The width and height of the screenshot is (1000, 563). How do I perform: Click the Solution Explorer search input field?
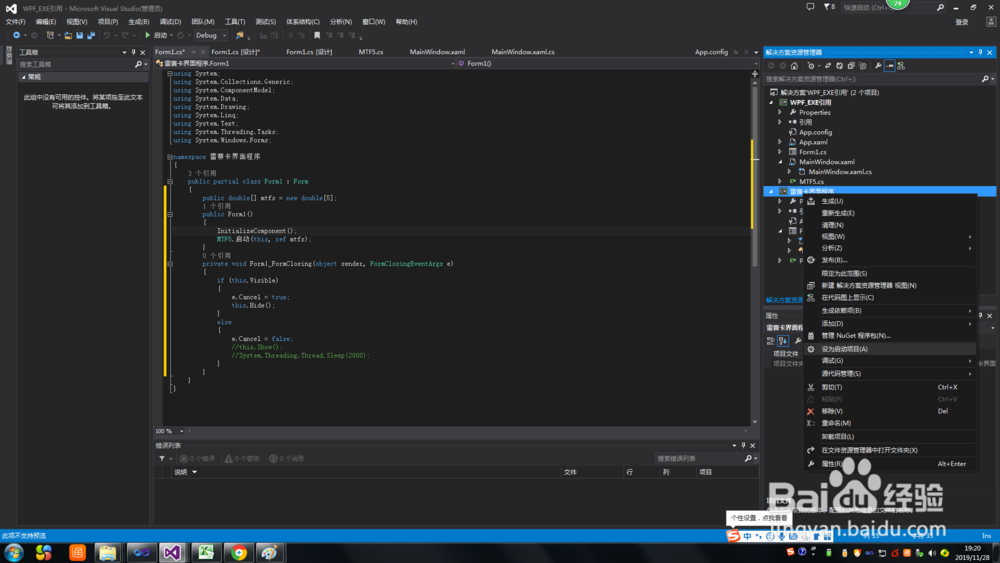(871, 79)
